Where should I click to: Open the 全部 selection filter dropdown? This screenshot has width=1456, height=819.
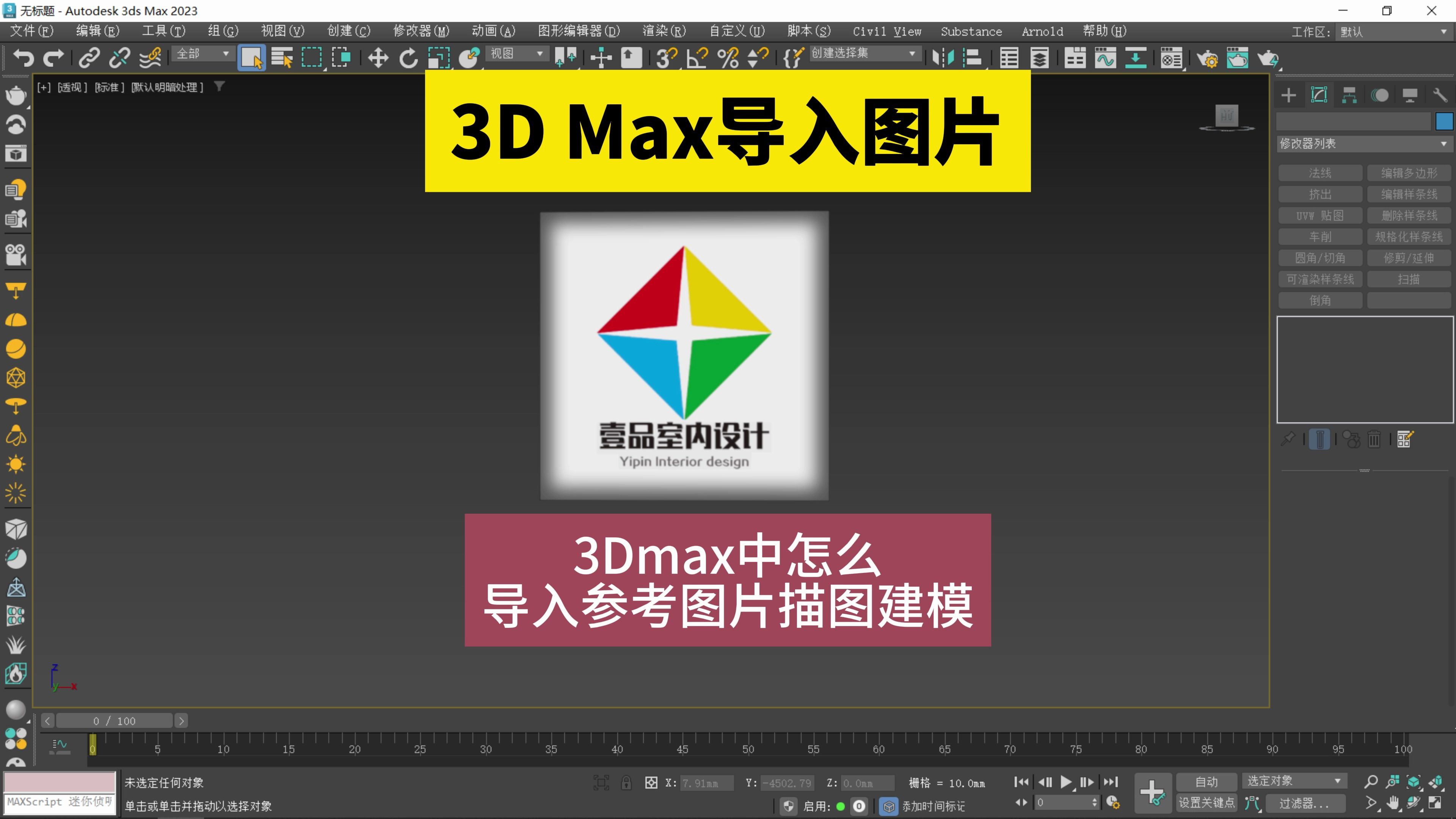point(203,54)
